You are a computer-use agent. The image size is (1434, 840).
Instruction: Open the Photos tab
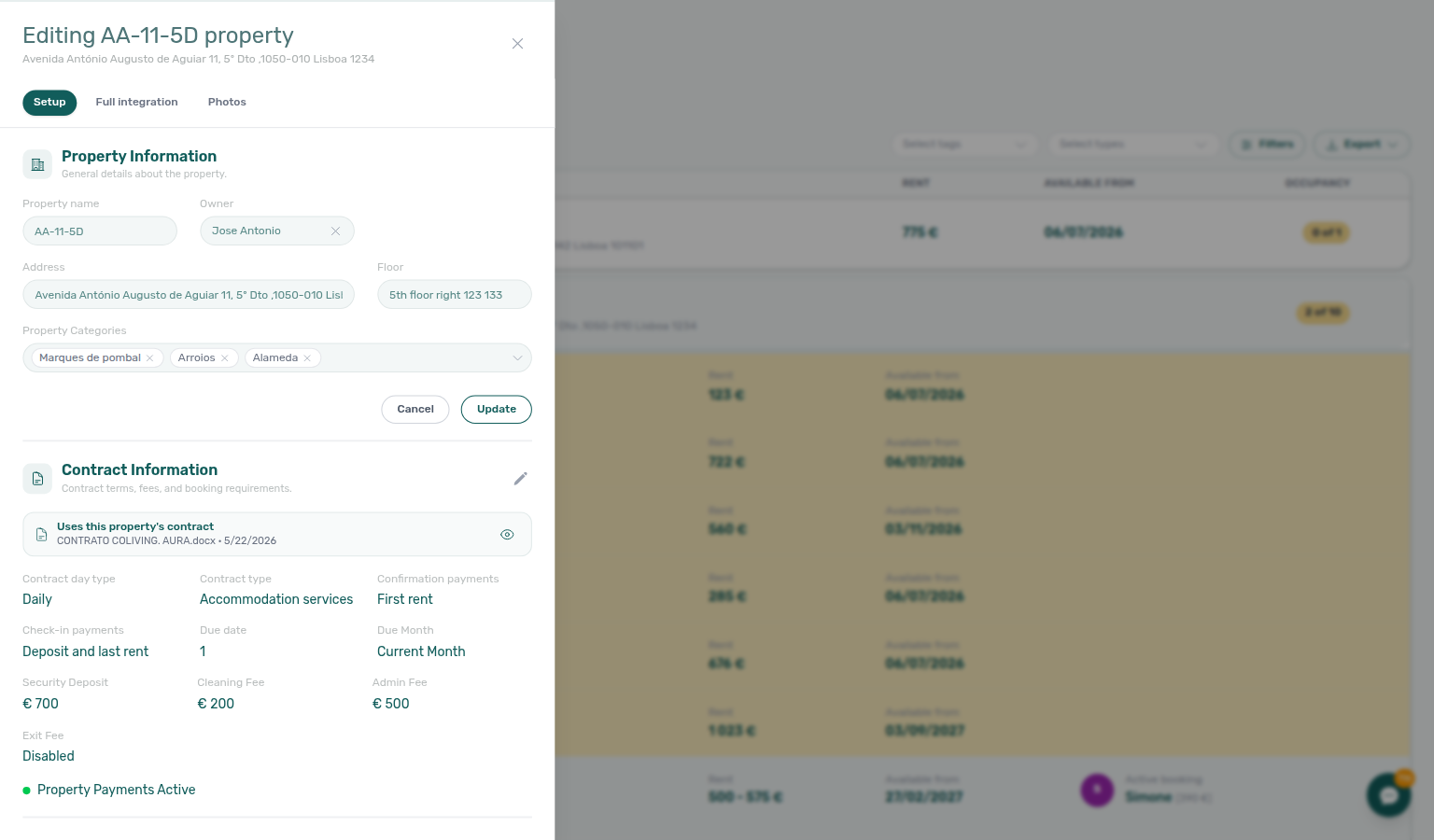click(x=227, y=103)
